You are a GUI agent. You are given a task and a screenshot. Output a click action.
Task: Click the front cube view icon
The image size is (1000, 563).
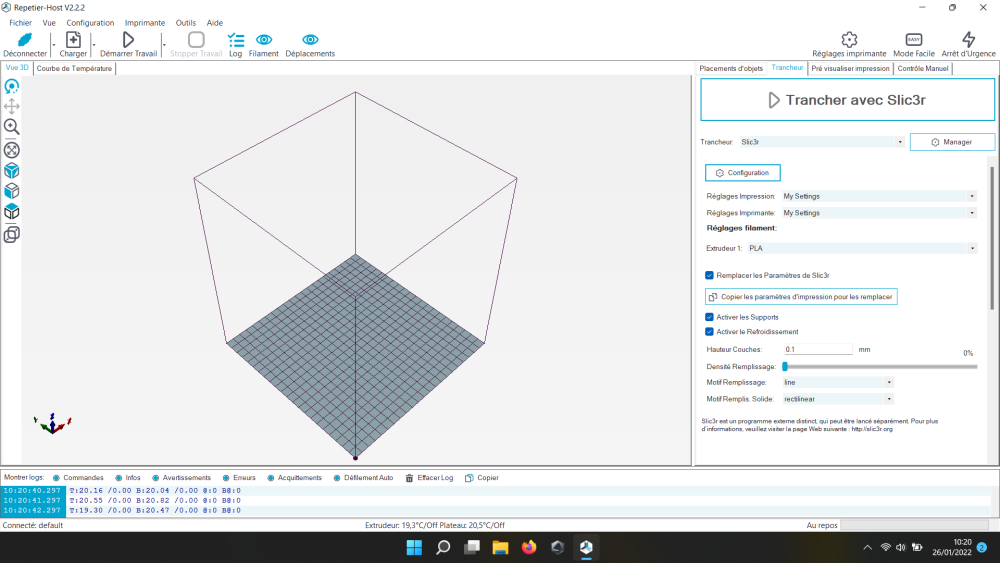(11, 191)
